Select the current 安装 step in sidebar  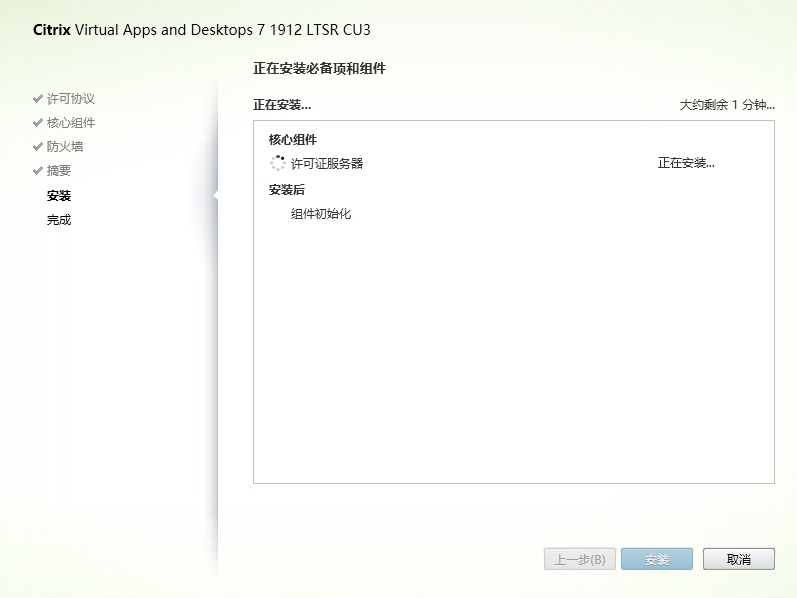coord(59,196)
